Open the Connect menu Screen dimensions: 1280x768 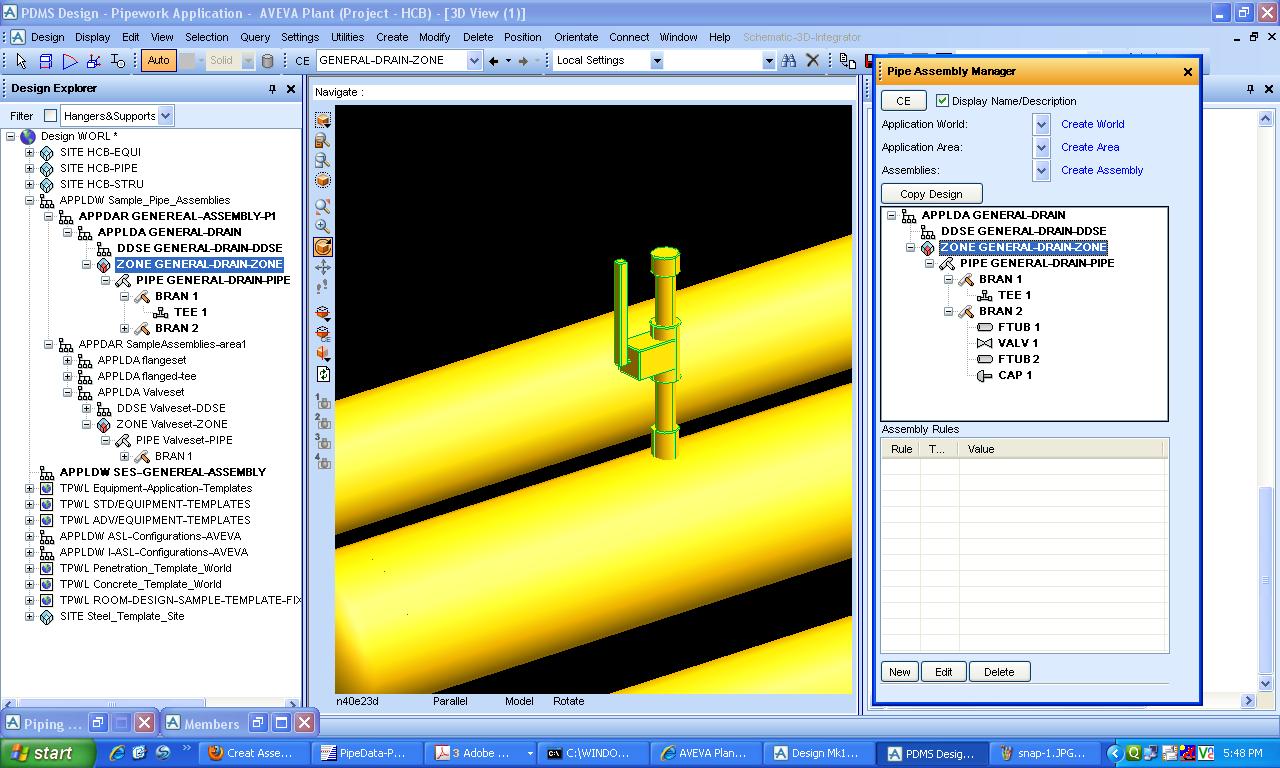pos(629,37)
